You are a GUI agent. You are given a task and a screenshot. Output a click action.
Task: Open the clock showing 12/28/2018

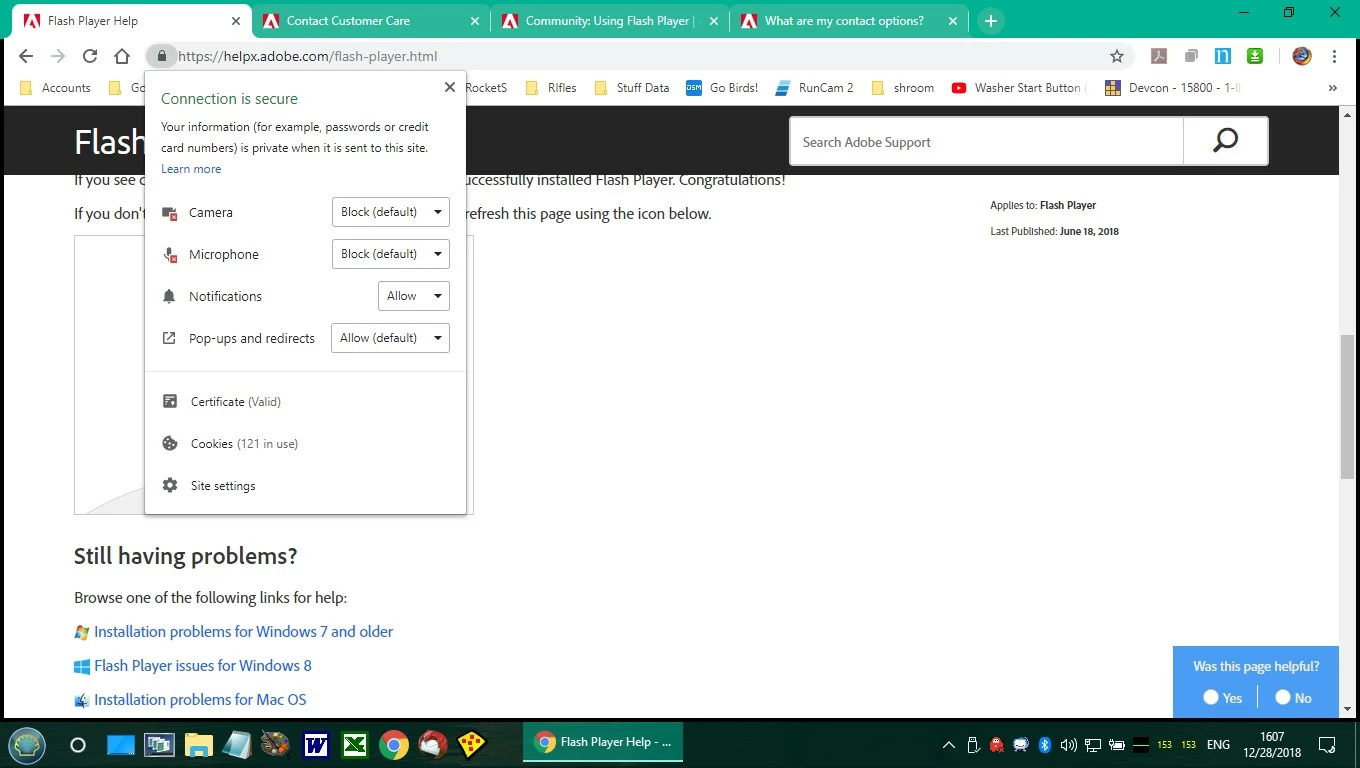pos(1272,744)
